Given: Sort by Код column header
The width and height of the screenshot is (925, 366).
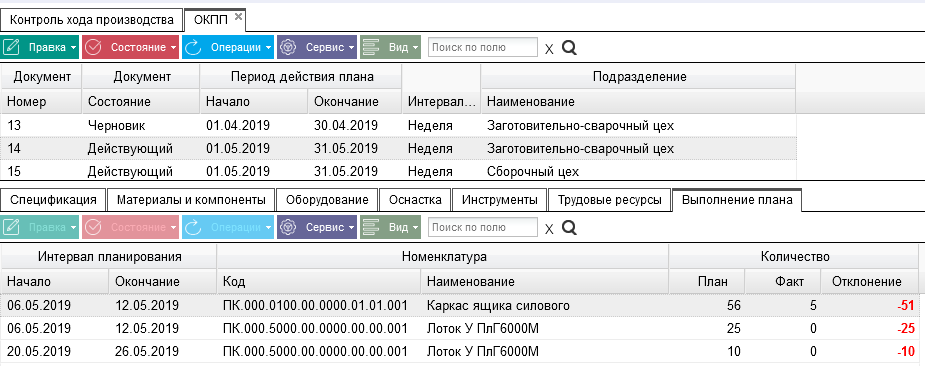Looking at the screenshot, I should (x=319, y=282).
